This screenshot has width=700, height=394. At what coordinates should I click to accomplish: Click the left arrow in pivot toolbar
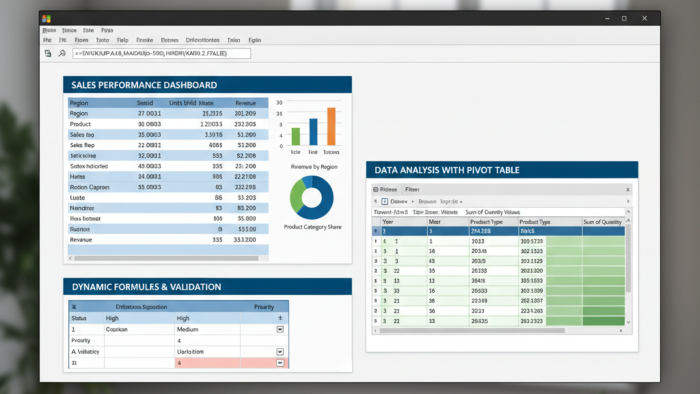[x=375, y=201]
